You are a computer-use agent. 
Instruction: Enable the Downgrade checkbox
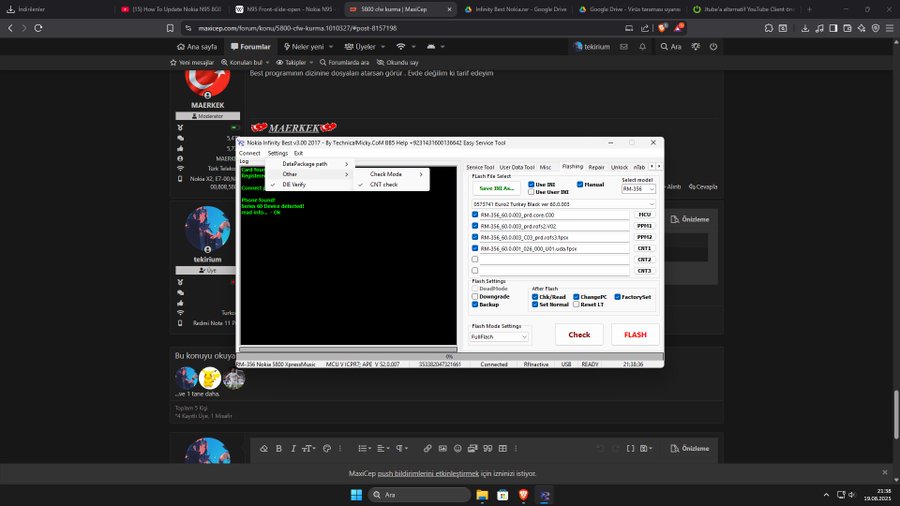[x=475, y=297]
